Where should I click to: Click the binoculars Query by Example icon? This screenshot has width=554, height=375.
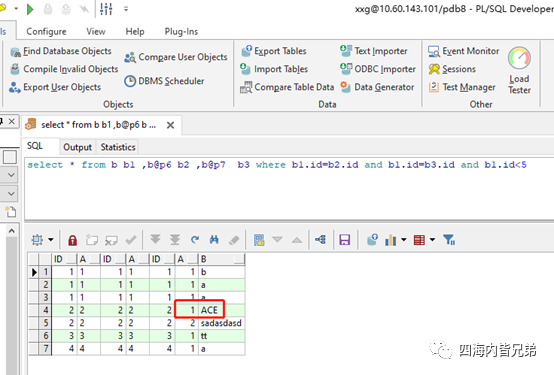[214, 240]
